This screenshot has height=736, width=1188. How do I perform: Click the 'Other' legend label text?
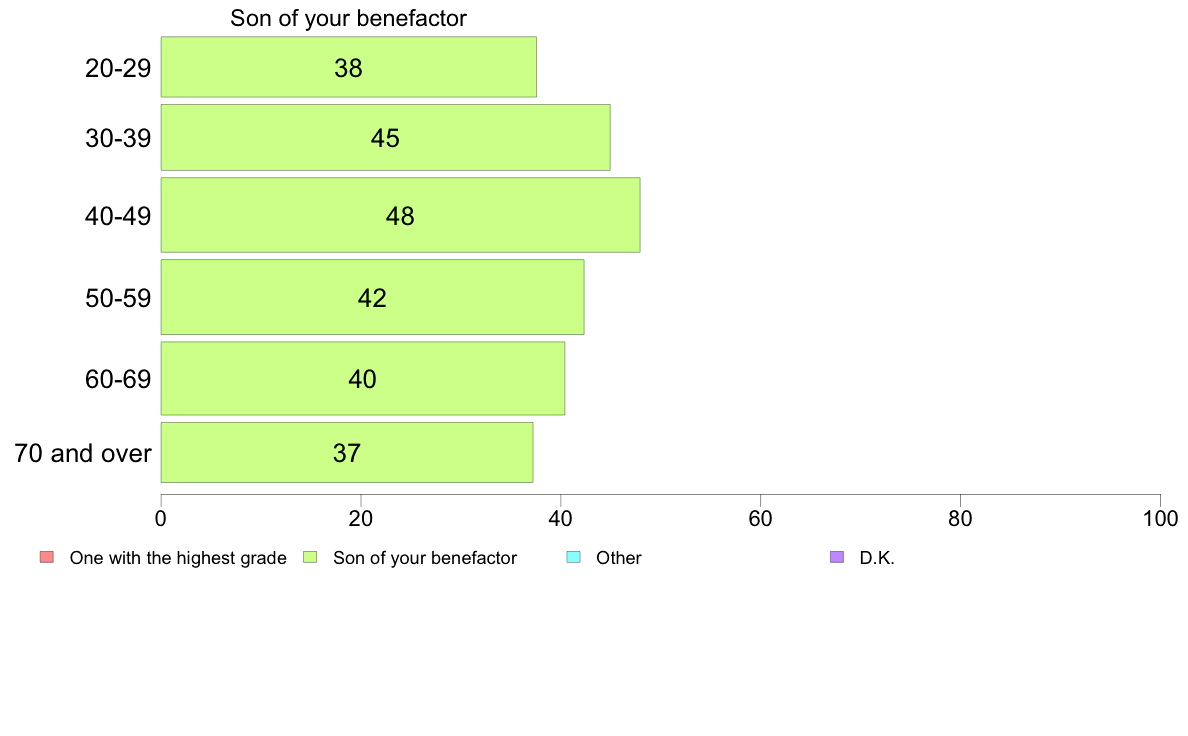click(x=619, y=558)
